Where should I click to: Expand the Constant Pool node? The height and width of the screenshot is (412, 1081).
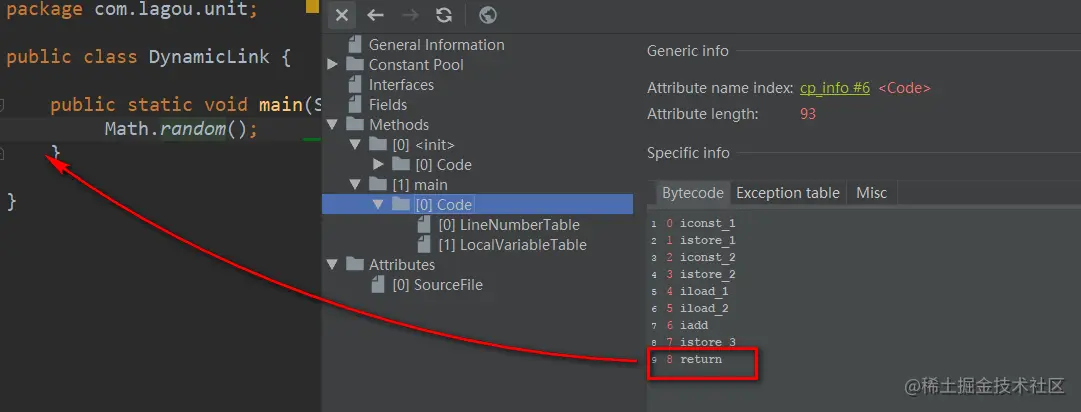pos(332,65)
